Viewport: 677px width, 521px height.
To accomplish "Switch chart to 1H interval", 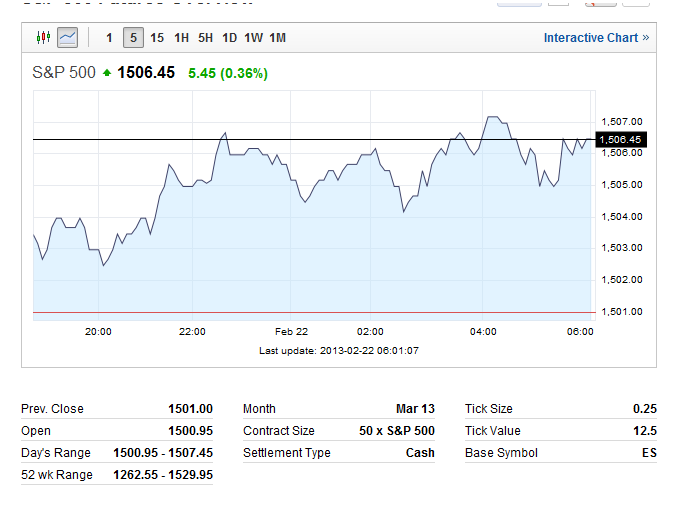I will pos(181,38).
